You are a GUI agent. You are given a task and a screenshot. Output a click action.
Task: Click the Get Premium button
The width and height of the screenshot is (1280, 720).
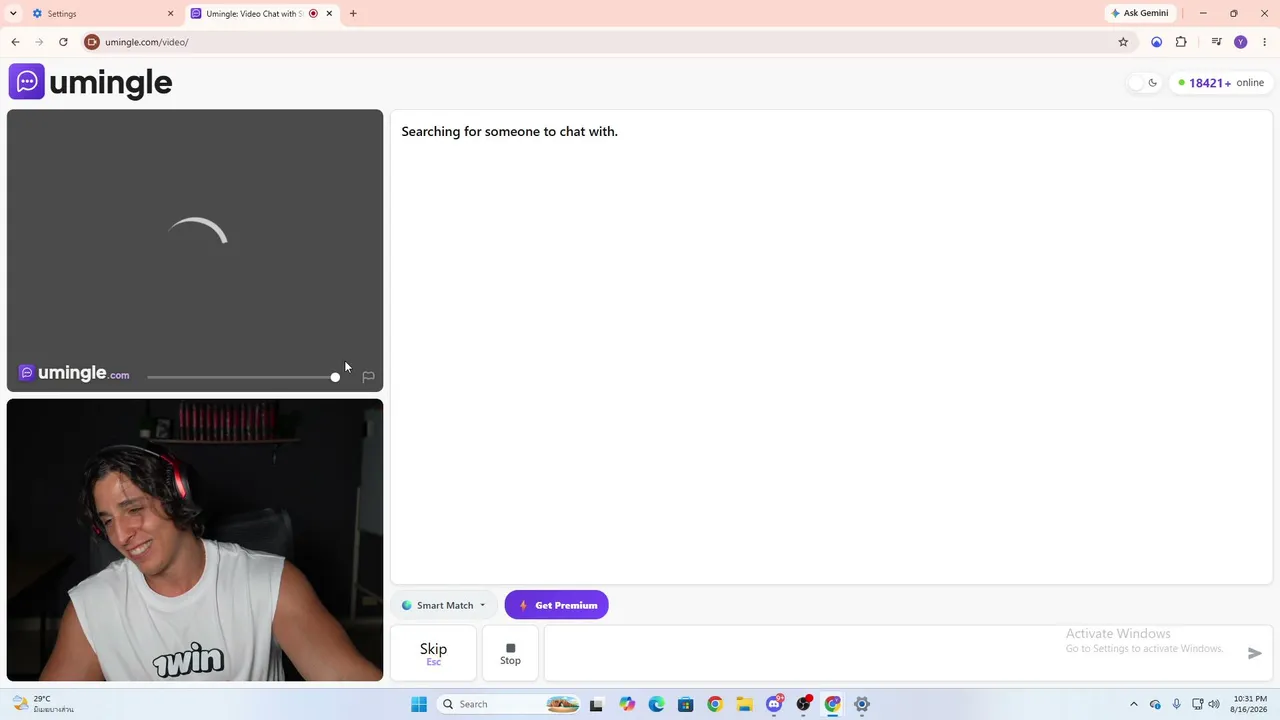point(557,605)
